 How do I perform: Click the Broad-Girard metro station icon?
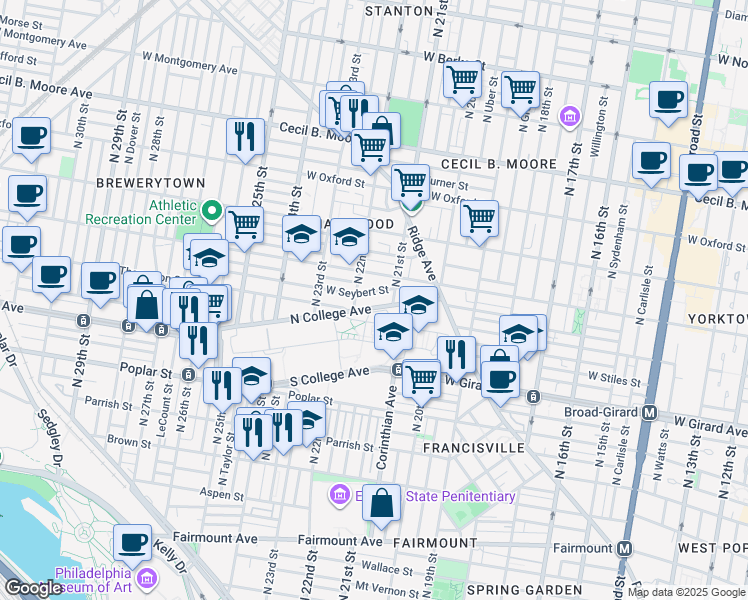coord(650,412)
